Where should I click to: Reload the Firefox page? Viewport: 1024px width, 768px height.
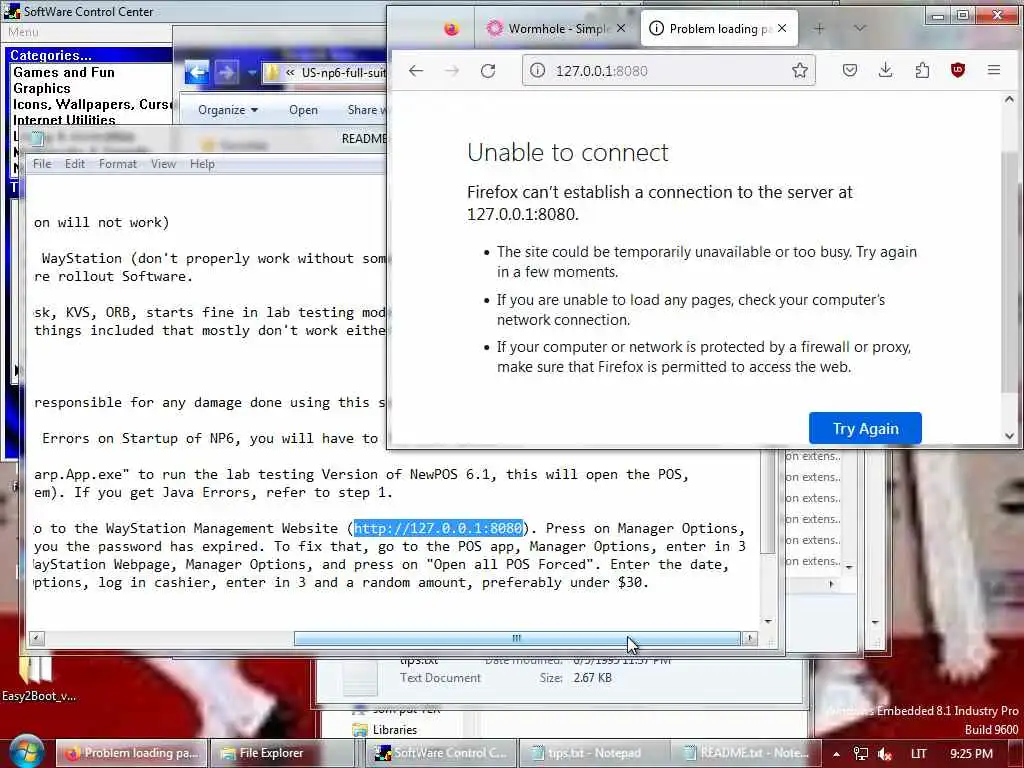488,71
